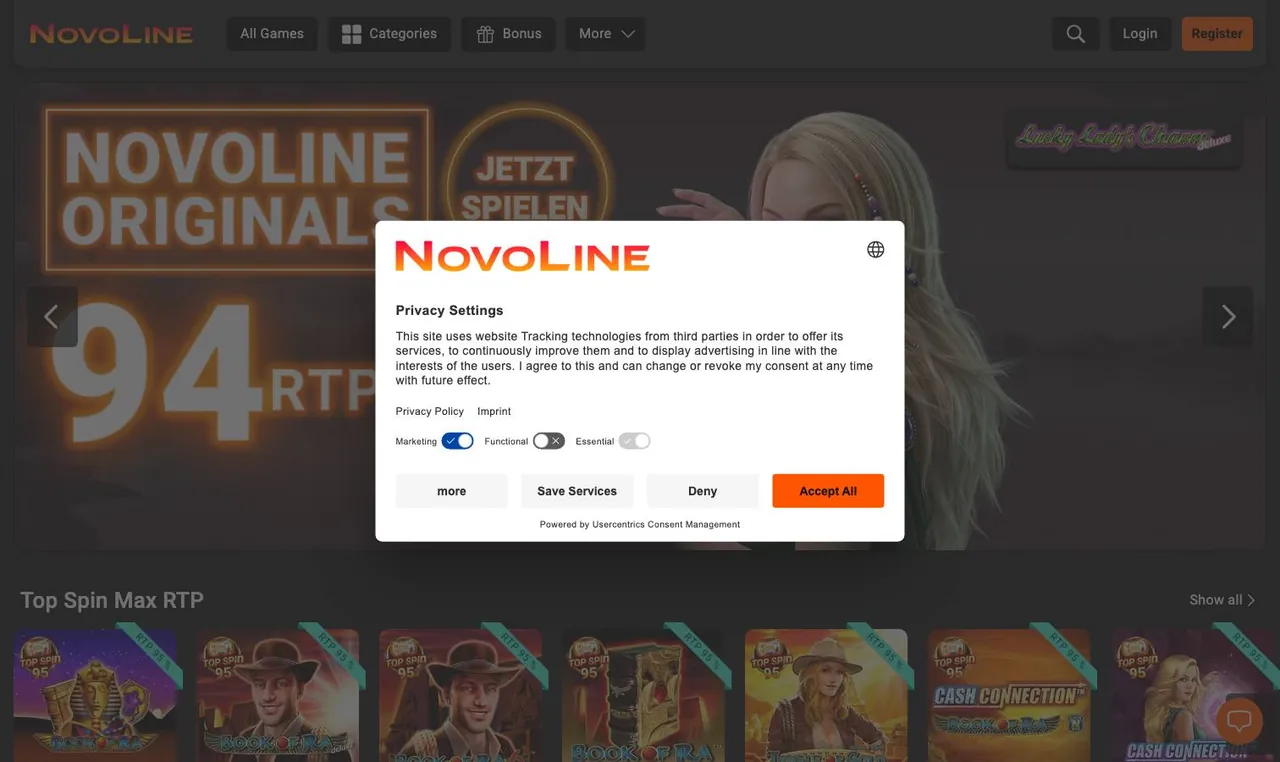Image resolution: width=1280 pixels, height=762 pixels.
Task: Open the Book of Ra golden book thumbnail
Action: pos(643,695)
